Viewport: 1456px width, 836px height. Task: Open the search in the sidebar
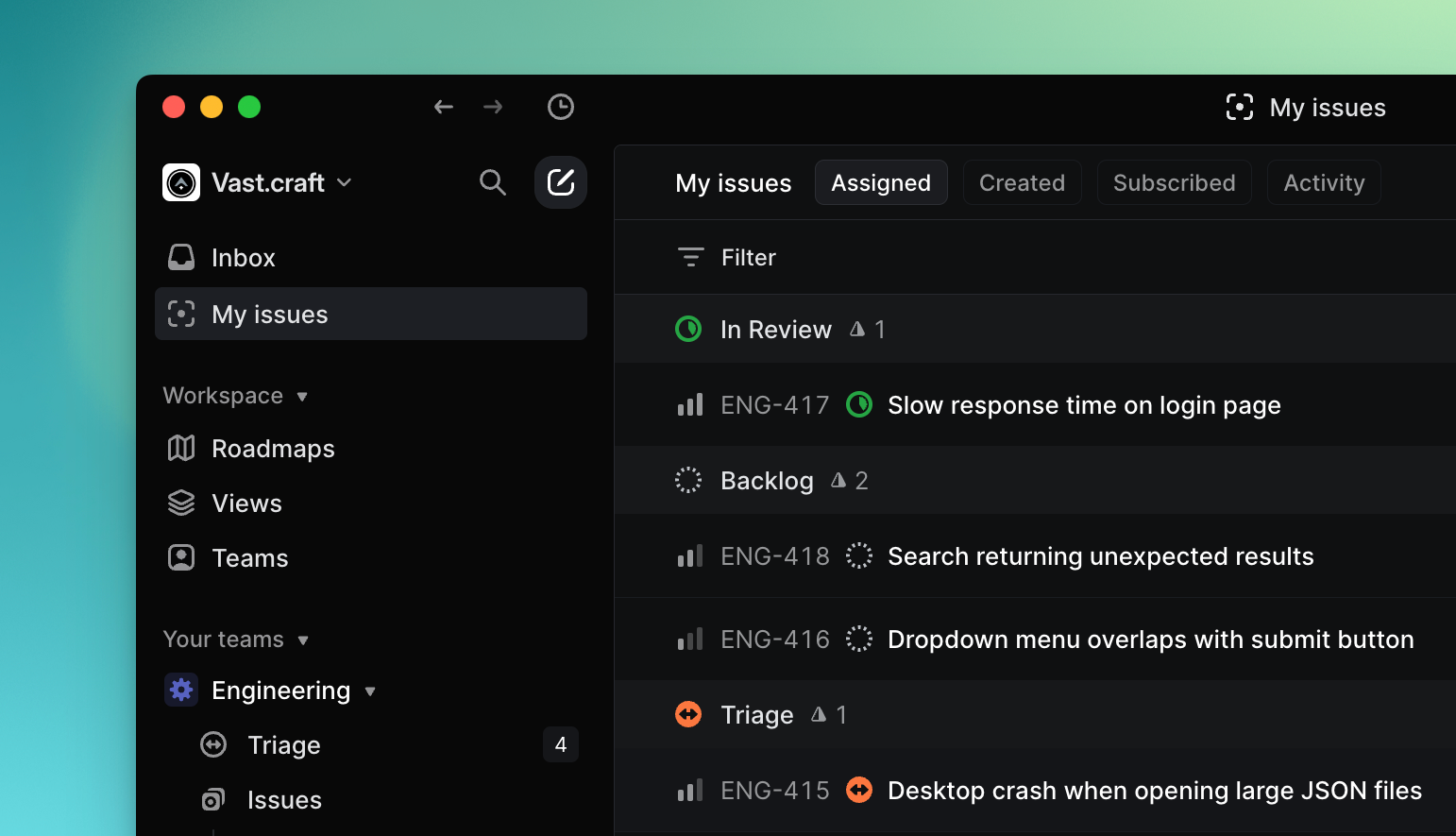point(493,182)
